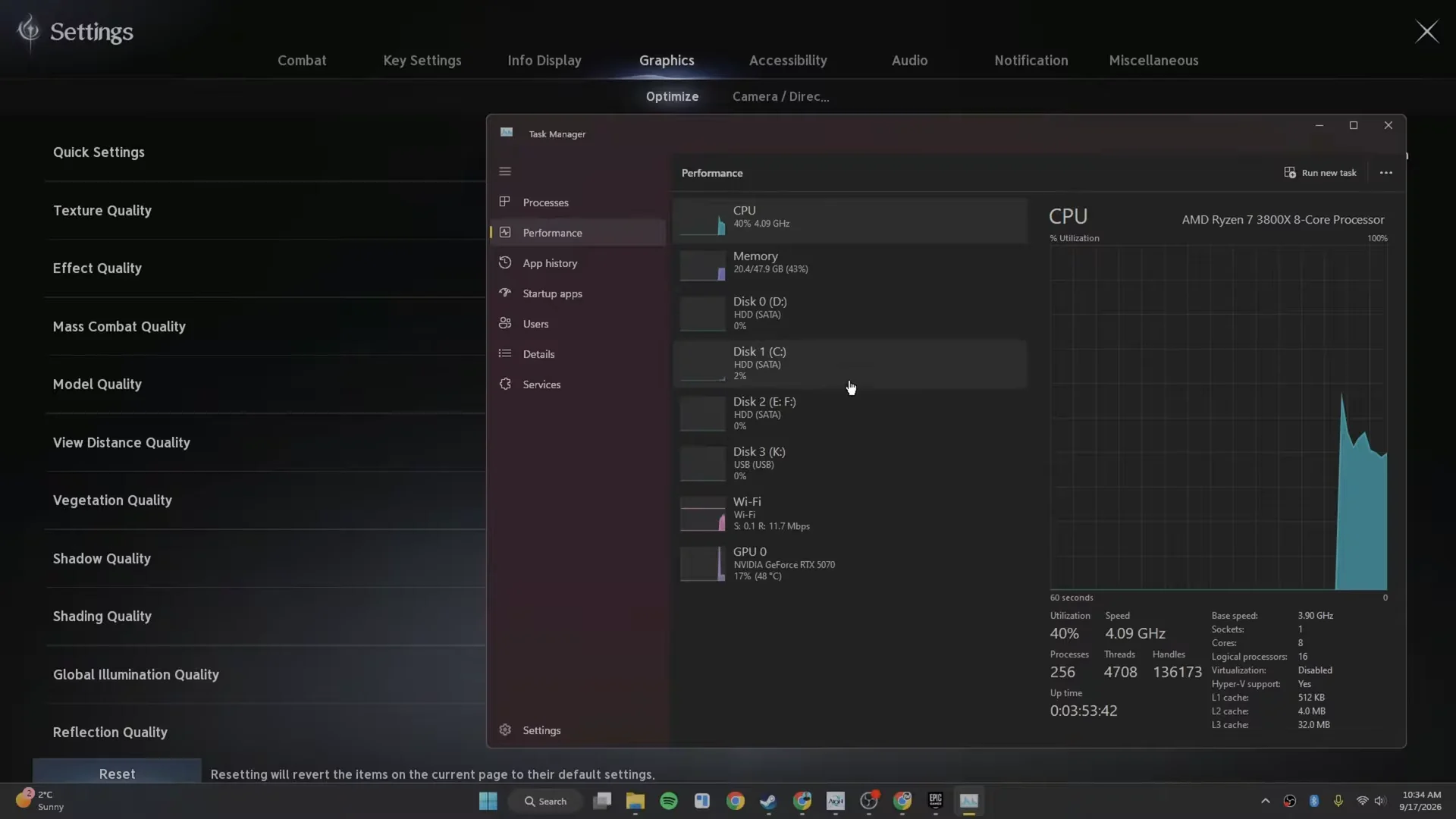Viewport: 1456px width, 819px height.
Task: Open Epic Games Launcher from taskbar
Action: (x=935, y=801)
